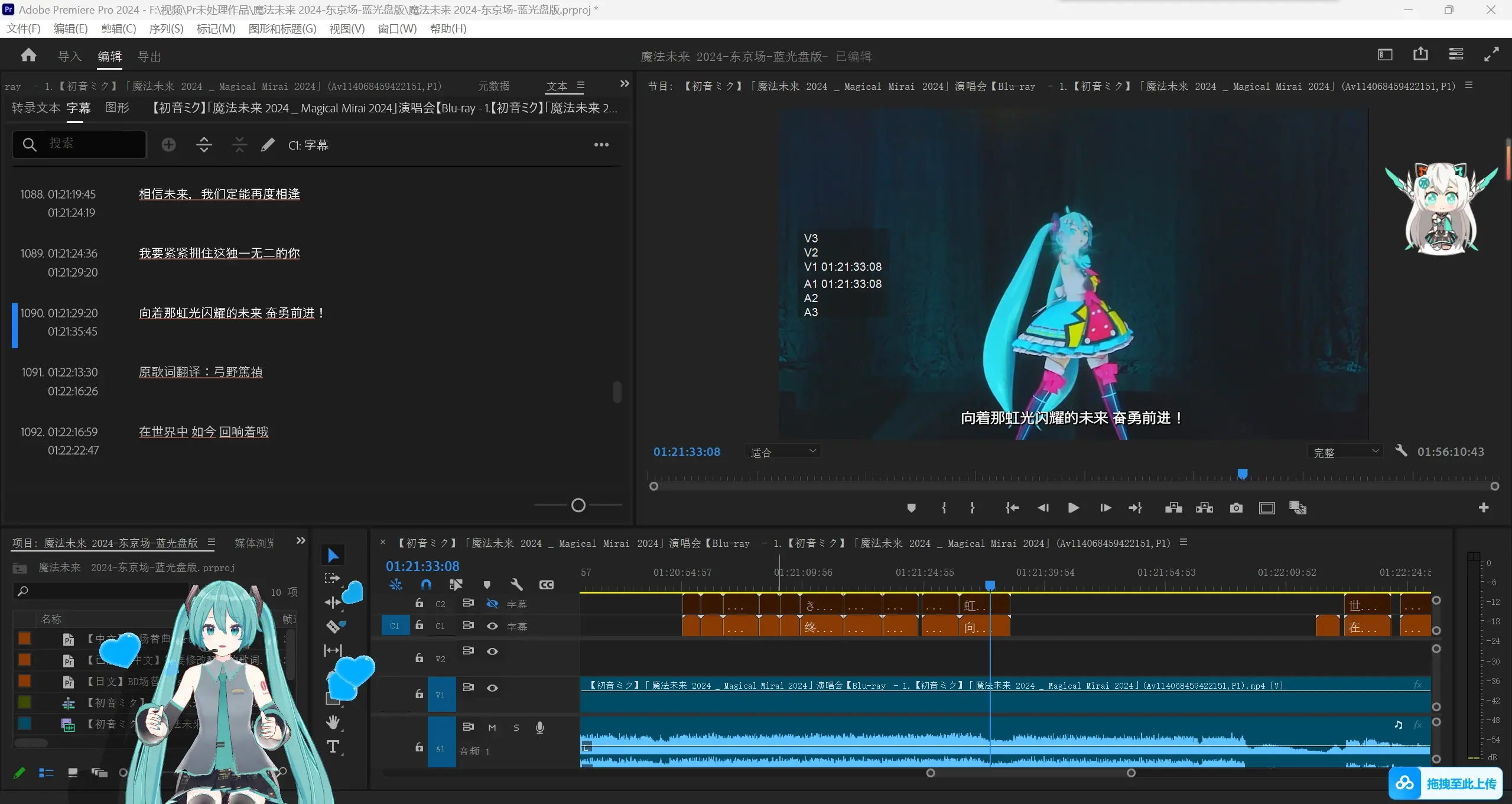Image resolution: width=1512 pixels, height=804 pixels.
Task: Switch to the 转录文本 tab
Action: pos(35,108)
